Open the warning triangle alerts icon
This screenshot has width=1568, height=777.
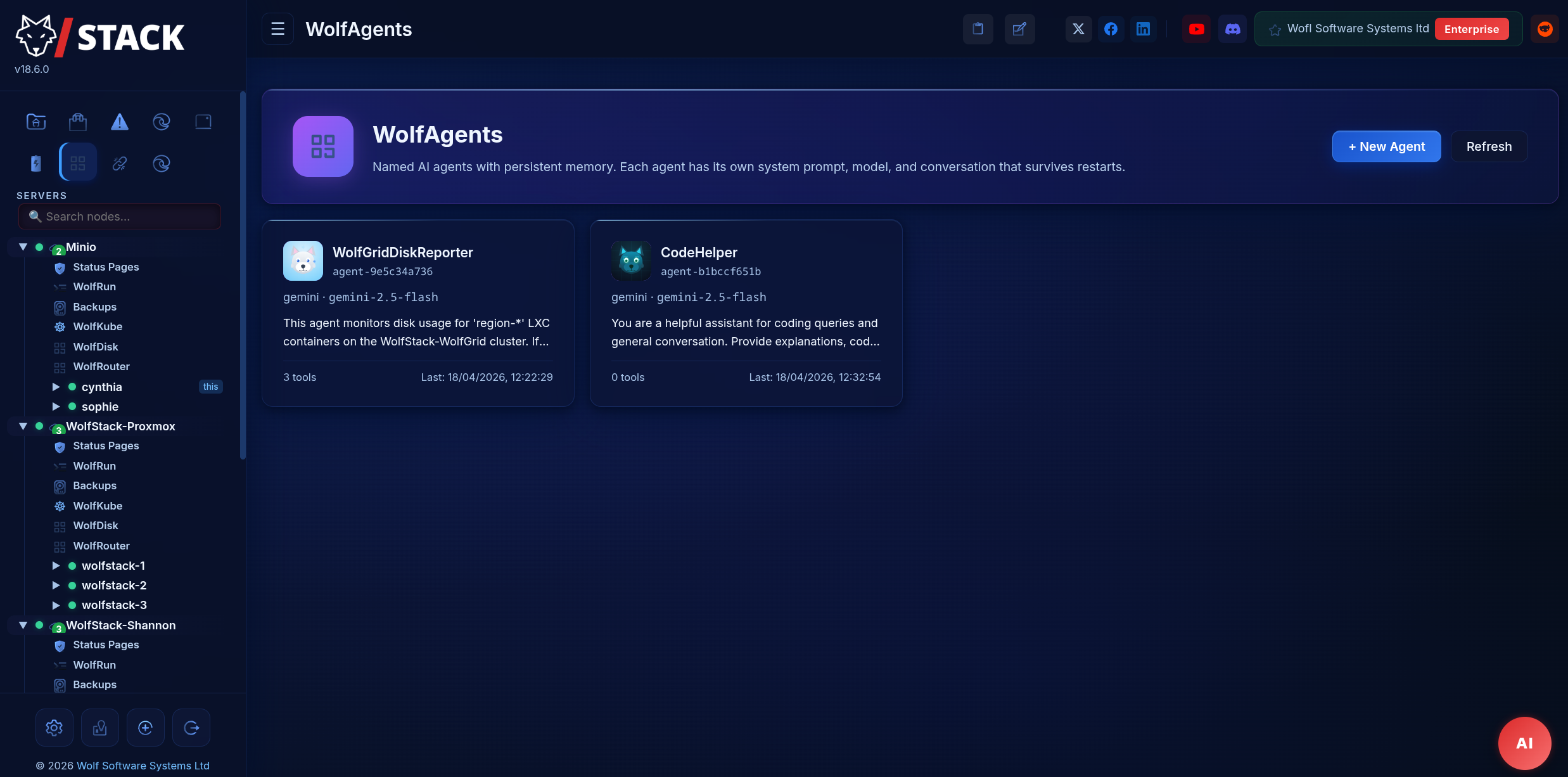click(120, 122)
